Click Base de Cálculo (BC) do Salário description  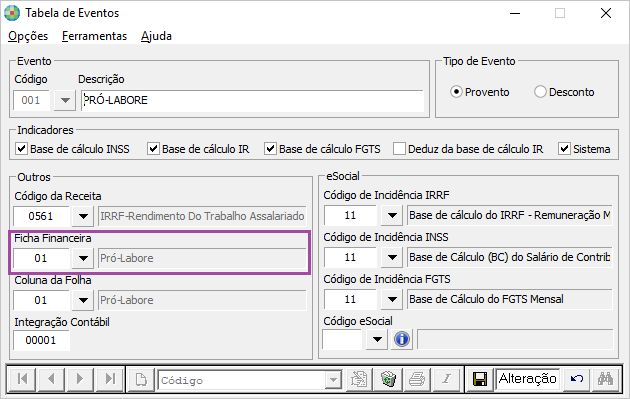pos(509,257)
